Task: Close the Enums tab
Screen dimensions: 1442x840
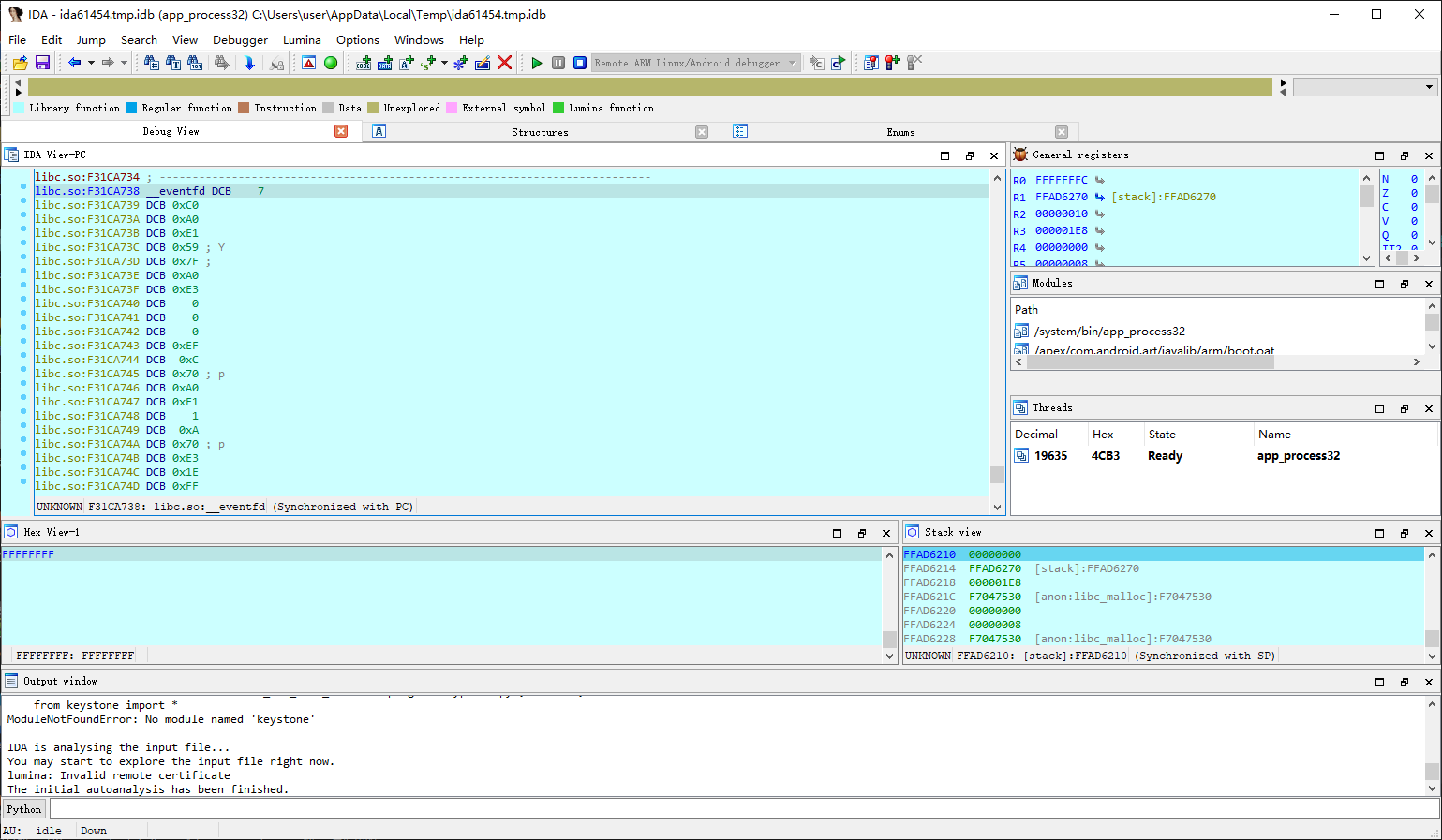Action: coord(1062,132)
